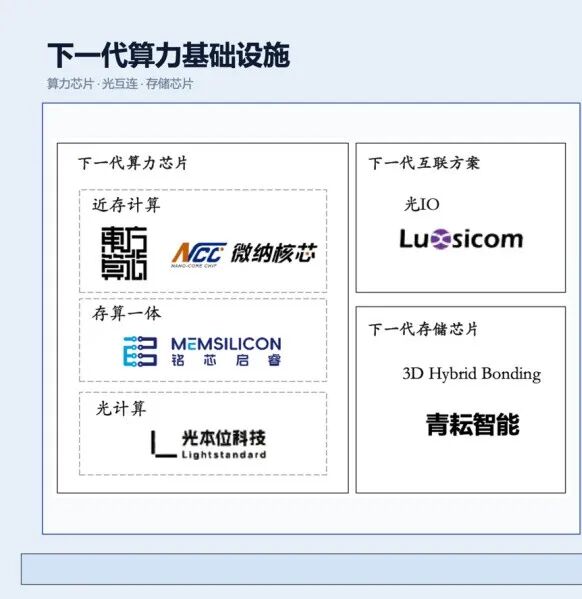Image resolution: width=582 pixels, height=599 pixels.
Task: Click the Lightstandard L-shaped logo mark
Action: (164, 444)
